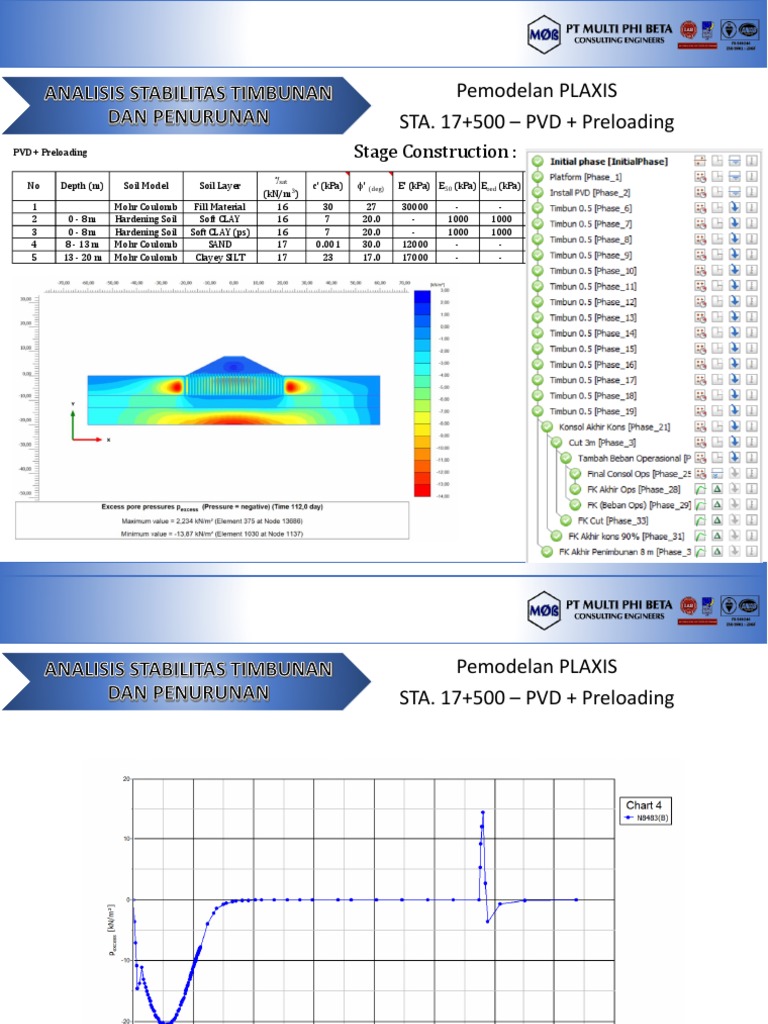Click the incremental multipliers icon of FK (Beban Ops) [Phase_29]

[x=717, y=505]
